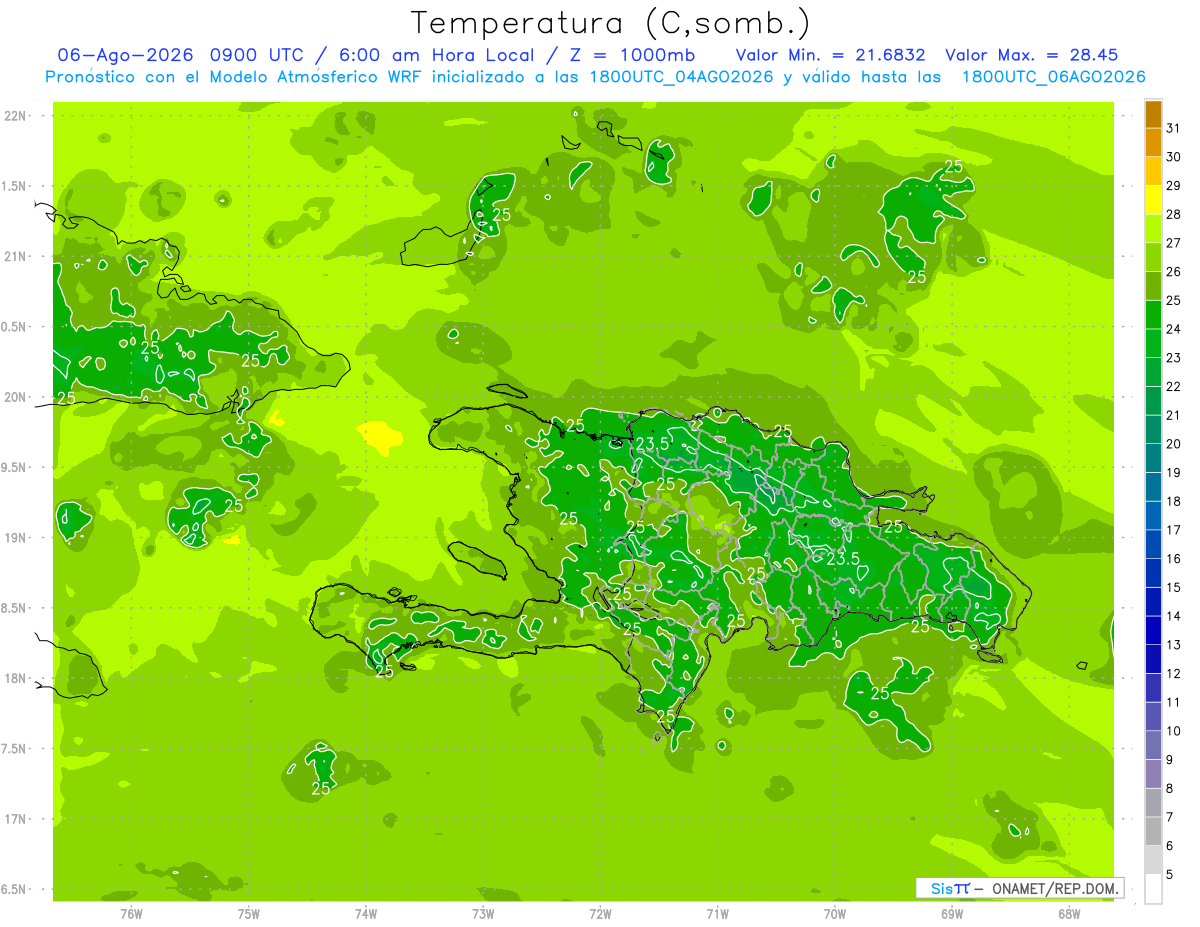
Task: Pick the orange swatch between 30 and 31
Action: click(1153, 142)
